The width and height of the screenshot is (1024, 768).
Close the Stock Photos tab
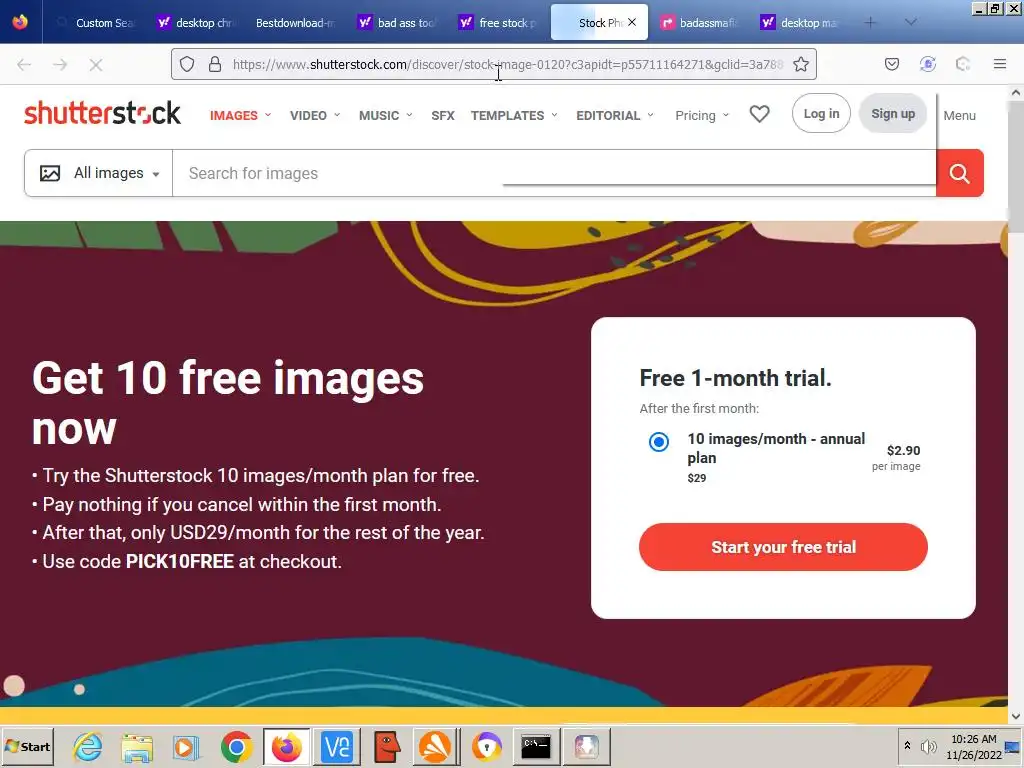pyautogui.click(x=632, y=22)
